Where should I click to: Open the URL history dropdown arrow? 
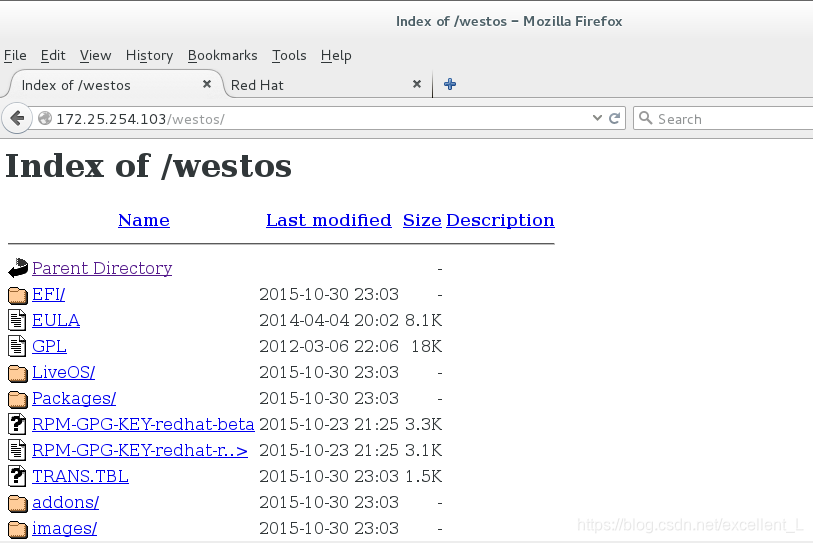597,118
